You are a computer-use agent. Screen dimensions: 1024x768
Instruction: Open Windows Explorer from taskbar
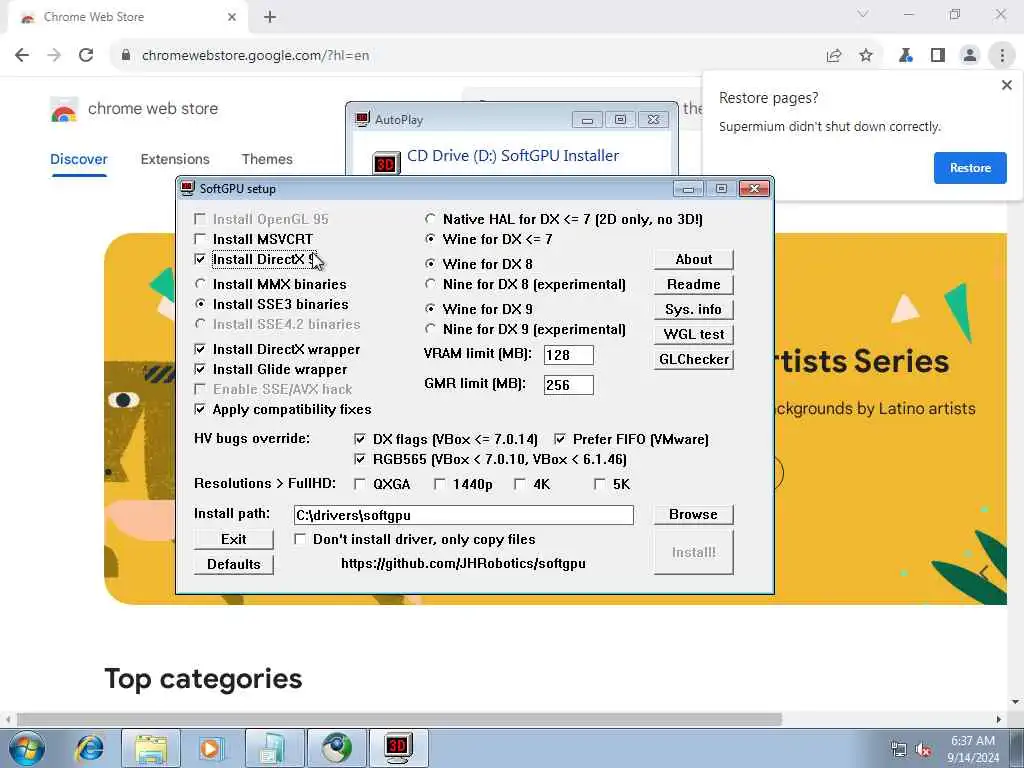click(x=151, y=748)
